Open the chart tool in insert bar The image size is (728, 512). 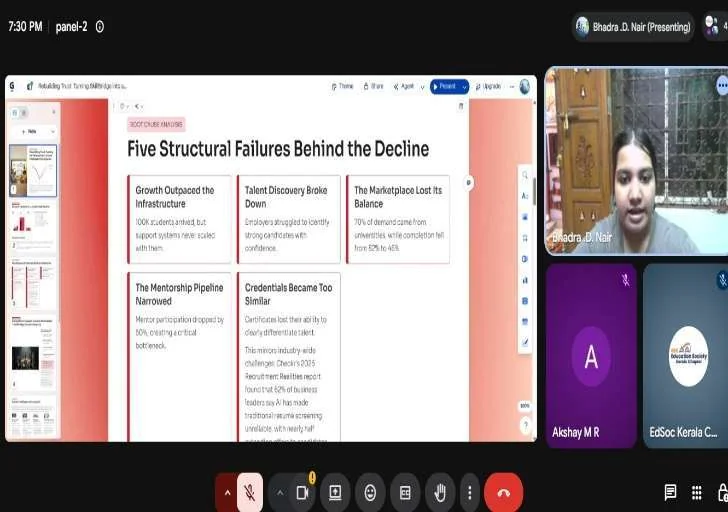[x=525, y=280]
